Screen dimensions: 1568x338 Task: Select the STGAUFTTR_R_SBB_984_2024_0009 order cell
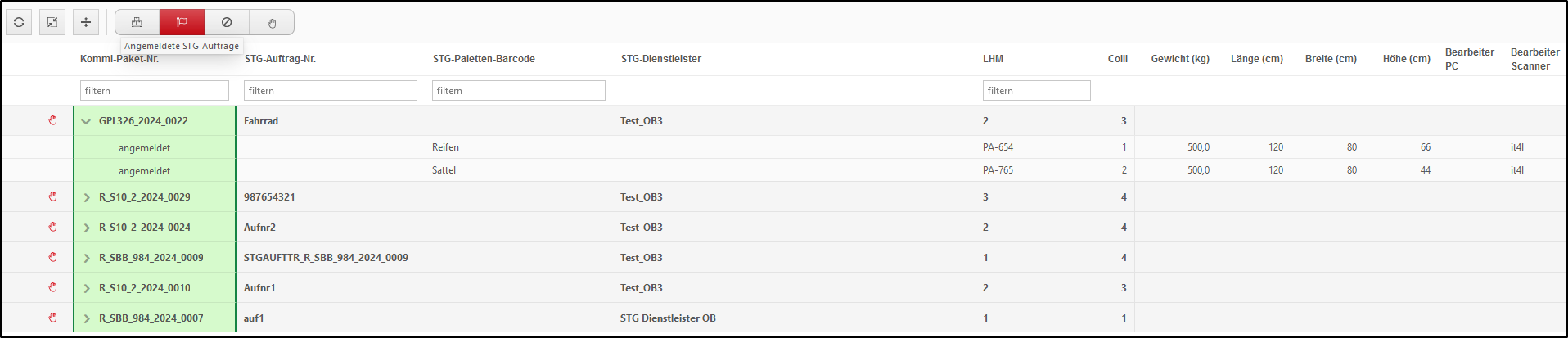click(326, 257)
